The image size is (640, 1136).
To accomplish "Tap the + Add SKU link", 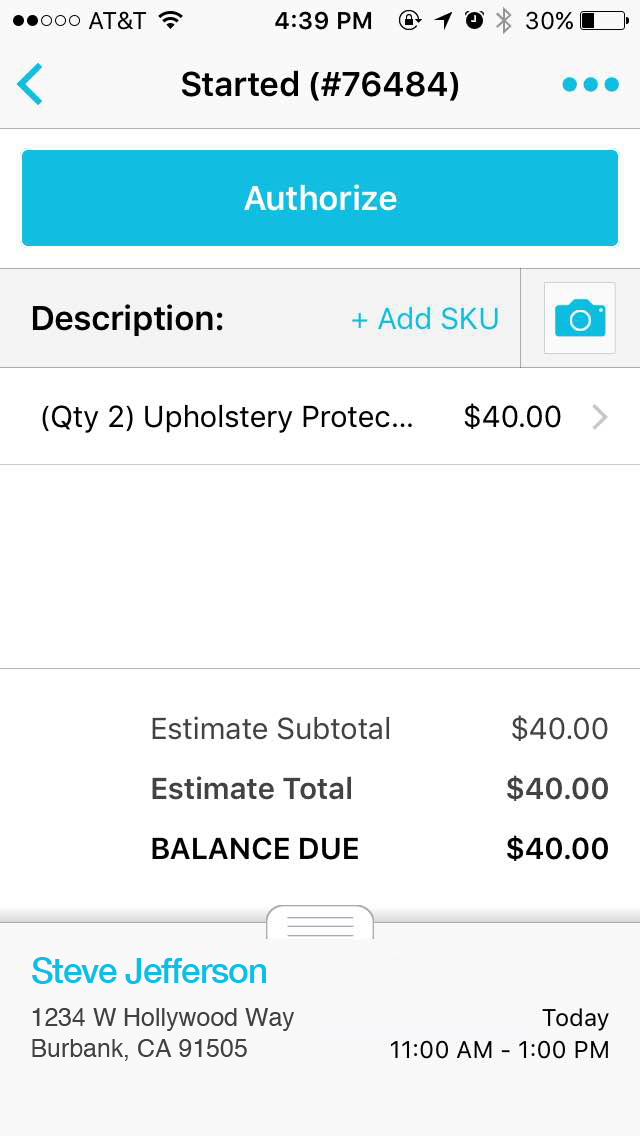I will pos(425,319).
